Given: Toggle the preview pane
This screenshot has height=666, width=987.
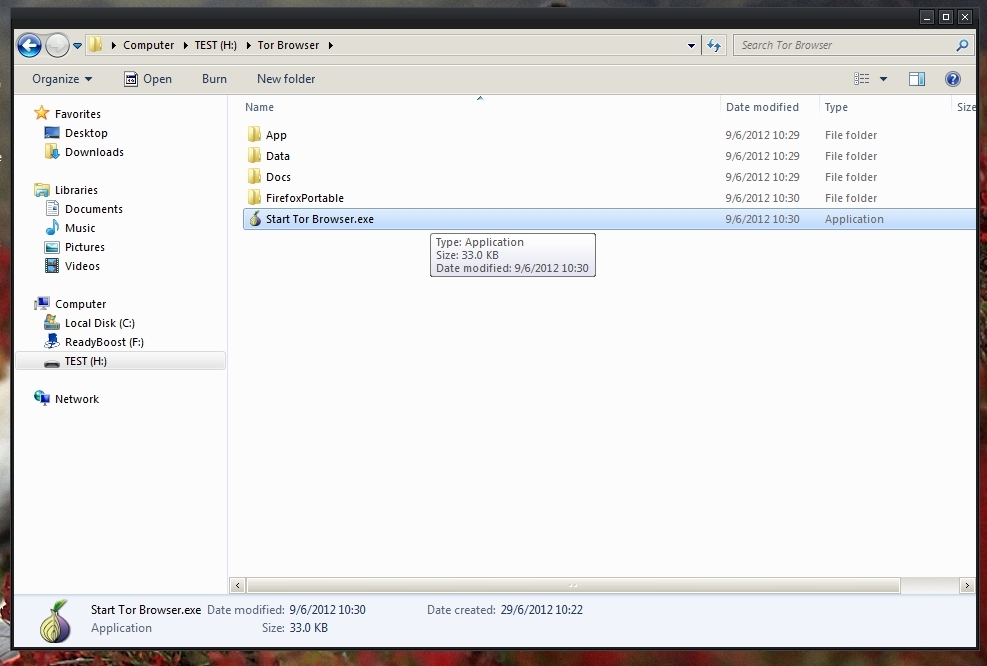Looking at the screenshot, I should click(x=916, y=79).
